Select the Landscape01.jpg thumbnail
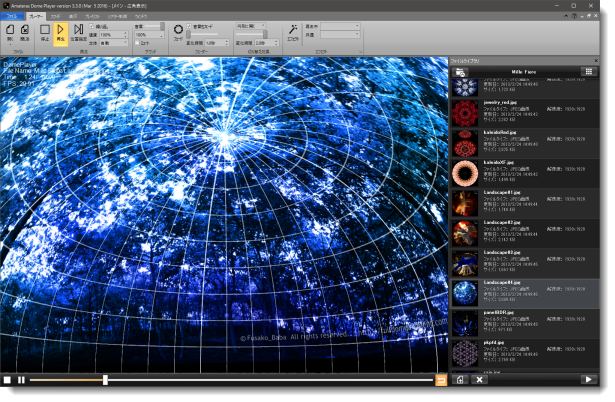 tap(465, 203)
